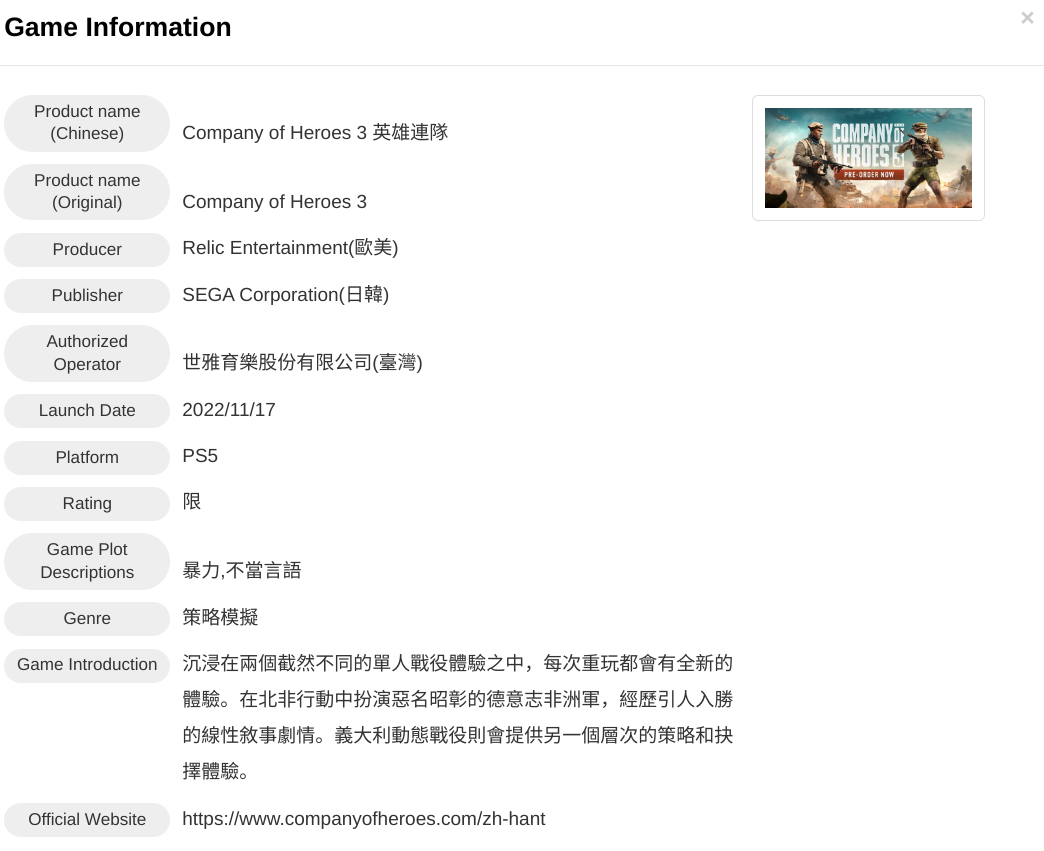This screenshot has height=851, width=1044.
Task: Open the Company of Heroes 3 cover thumbnail
Action: 868,158
